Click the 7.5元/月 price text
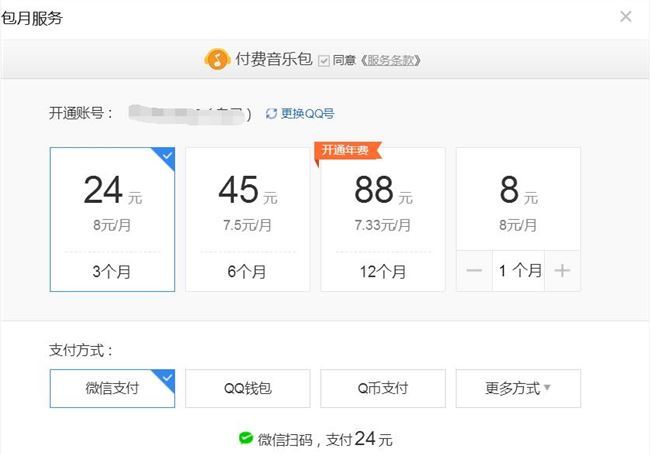Screen dimensions: 650x455 pos(247,225)
